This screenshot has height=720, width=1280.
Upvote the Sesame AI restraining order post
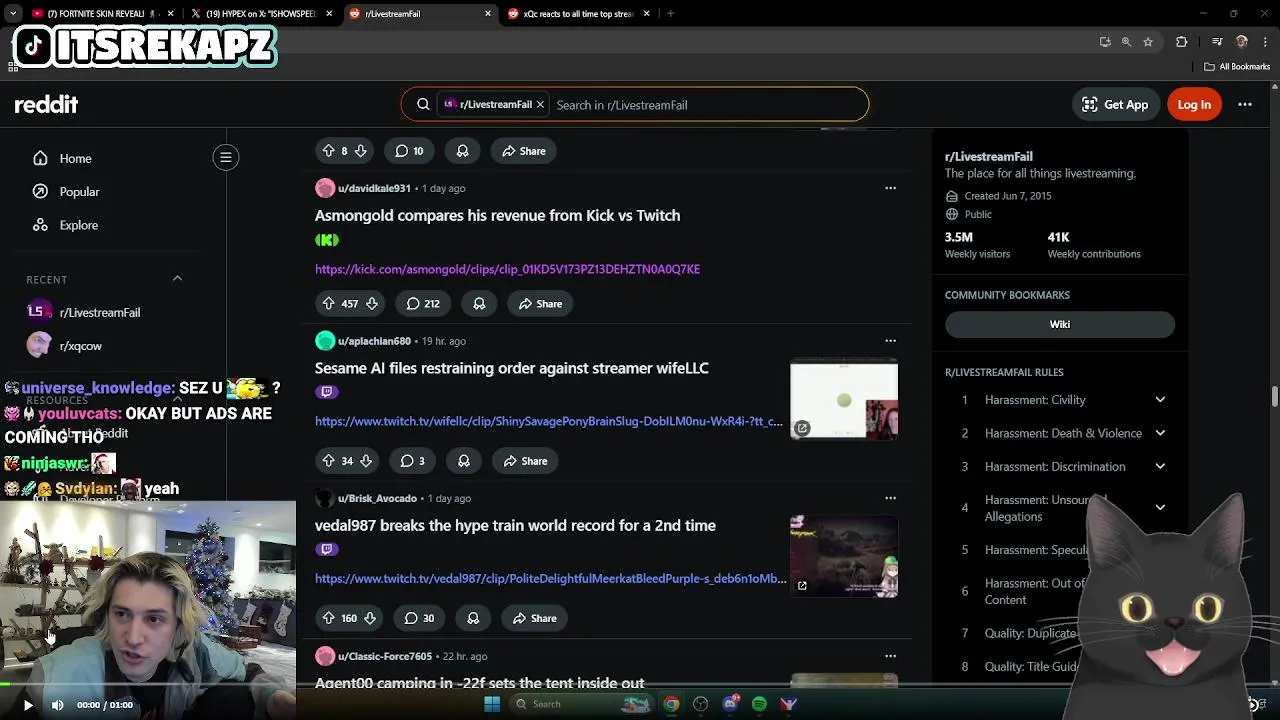[x=328, y=461]
